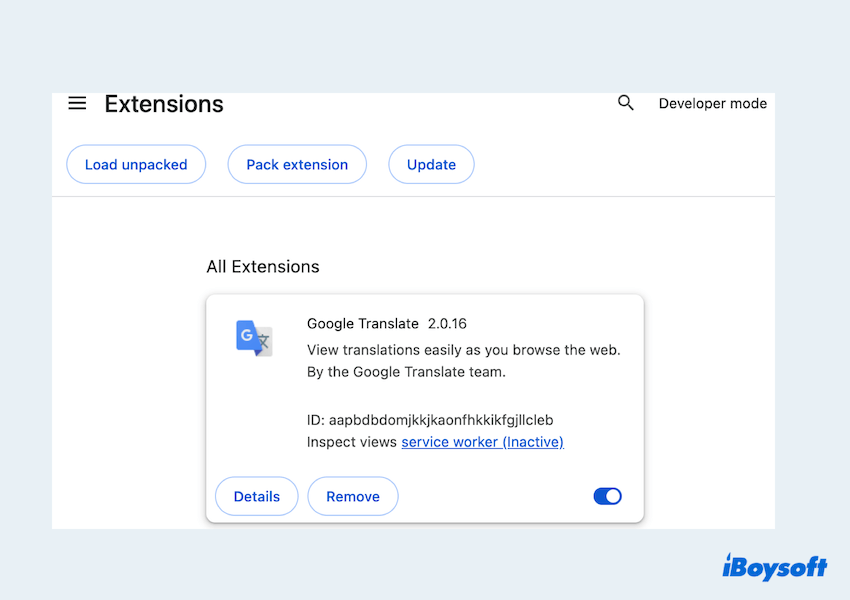Image resolution: width=850 pixels, height=600 pixels.
Task: Click the search extensions magnifier icon
Action: click(626, 103)
